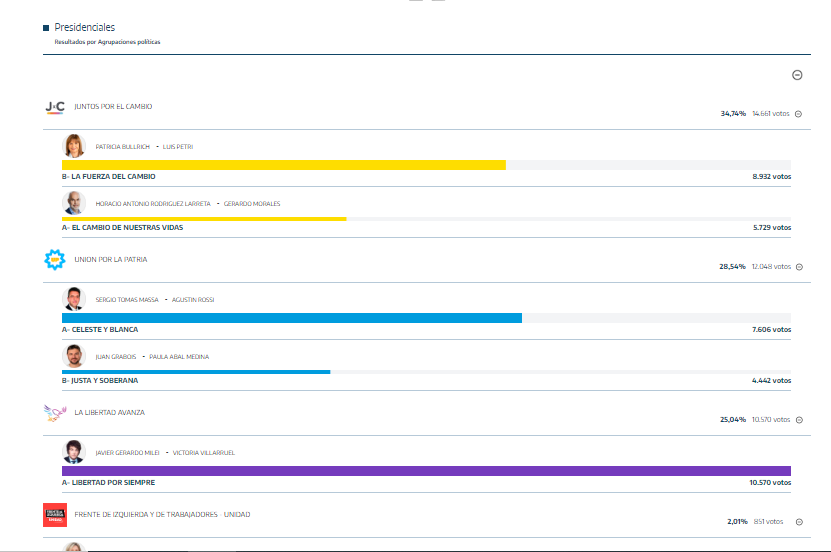
Task: Click La Libertad Avanza eagle logo
Action: coord(55,413)
